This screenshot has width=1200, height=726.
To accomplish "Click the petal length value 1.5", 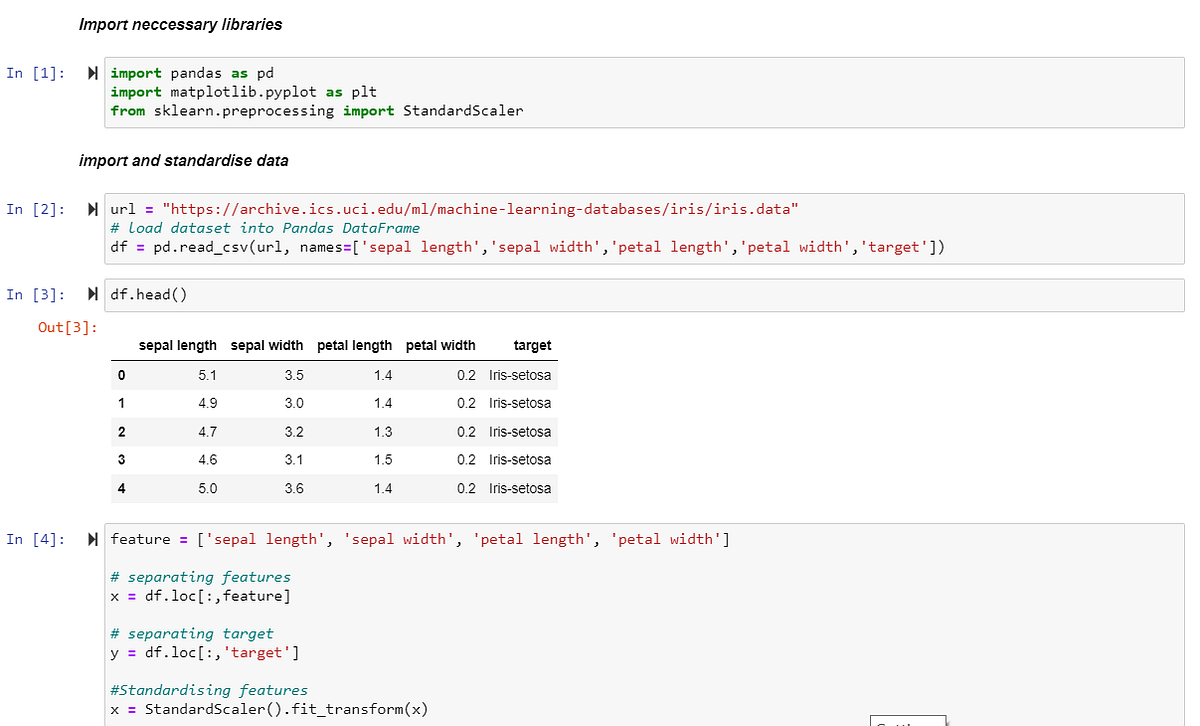I will click(383, 460).
